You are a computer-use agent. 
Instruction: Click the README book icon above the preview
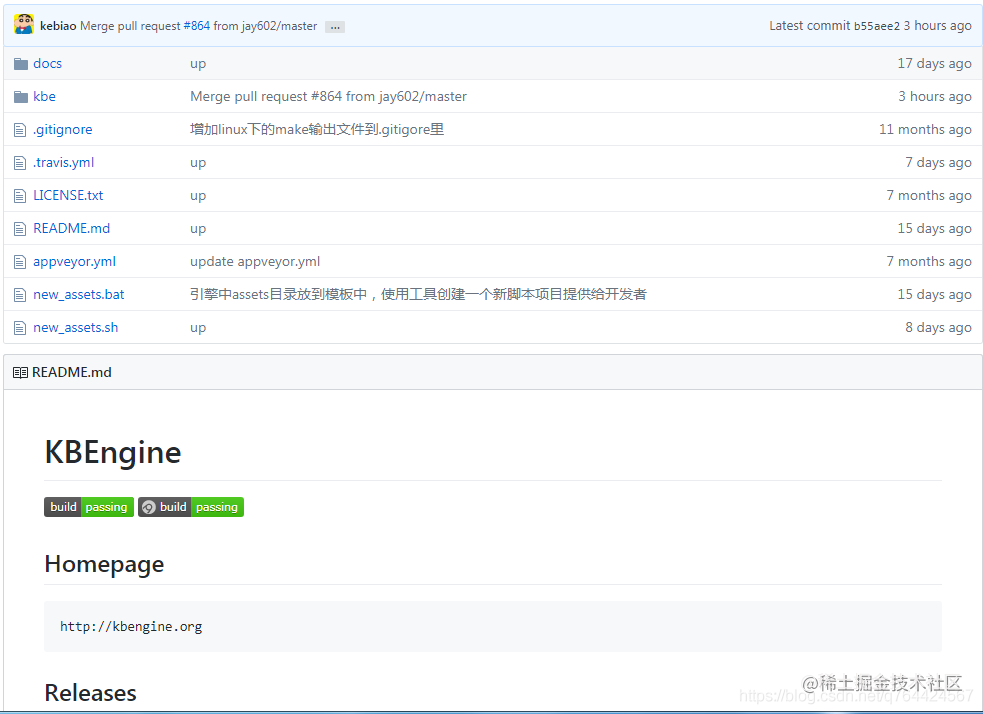(x=20, y=371)
